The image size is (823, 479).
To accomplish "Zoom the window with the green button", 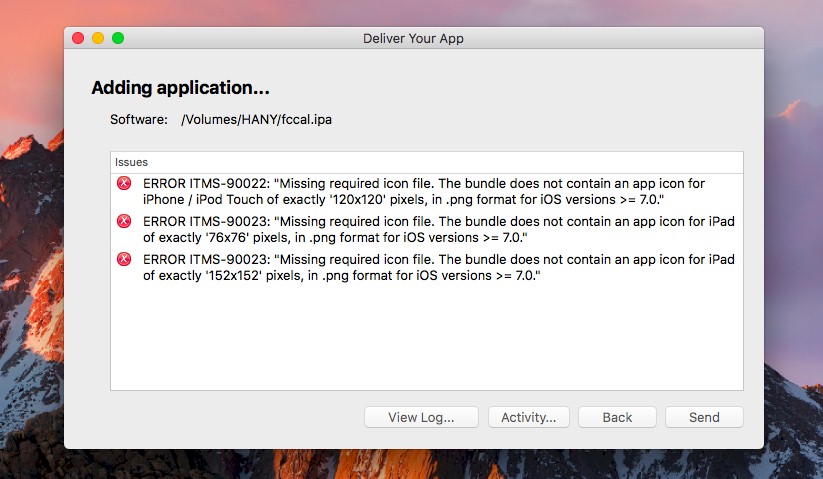I will [x=118, y=38].
